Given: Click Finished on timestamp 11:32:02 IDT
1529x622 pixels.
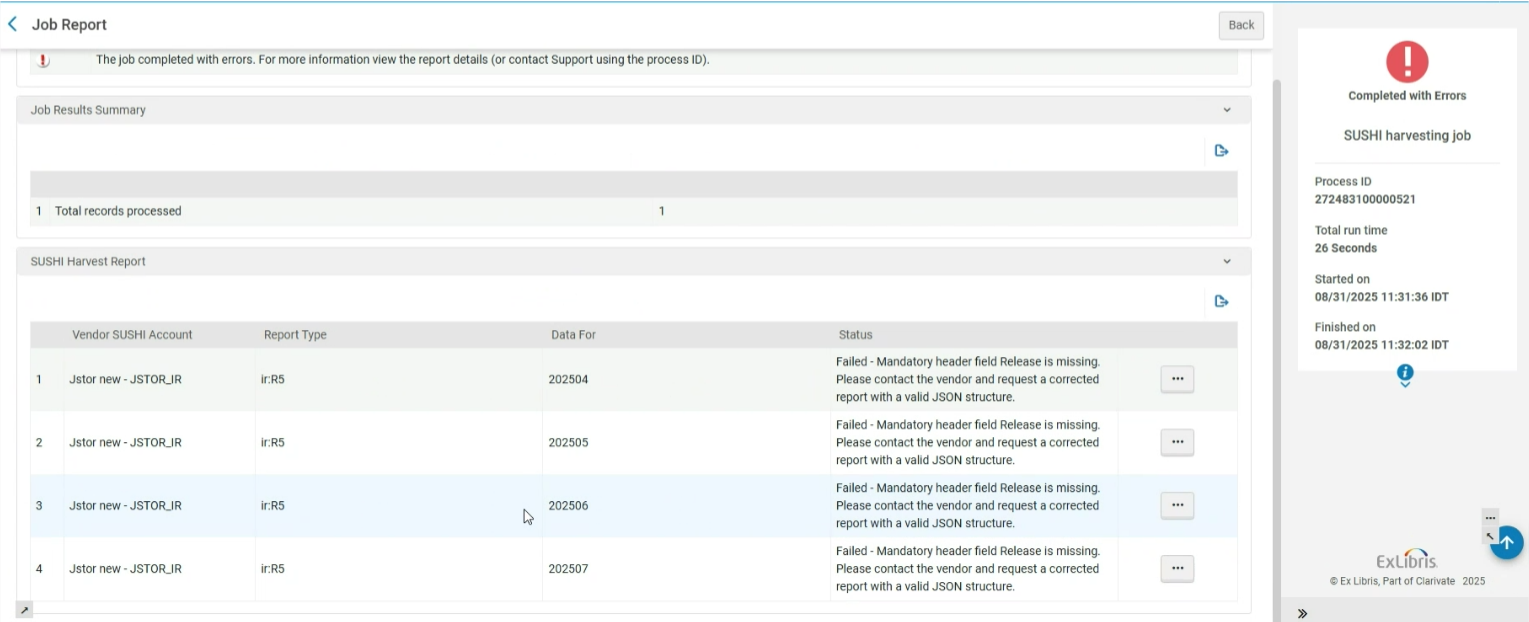Looking at the screenshot, I should pos(1382,345).
